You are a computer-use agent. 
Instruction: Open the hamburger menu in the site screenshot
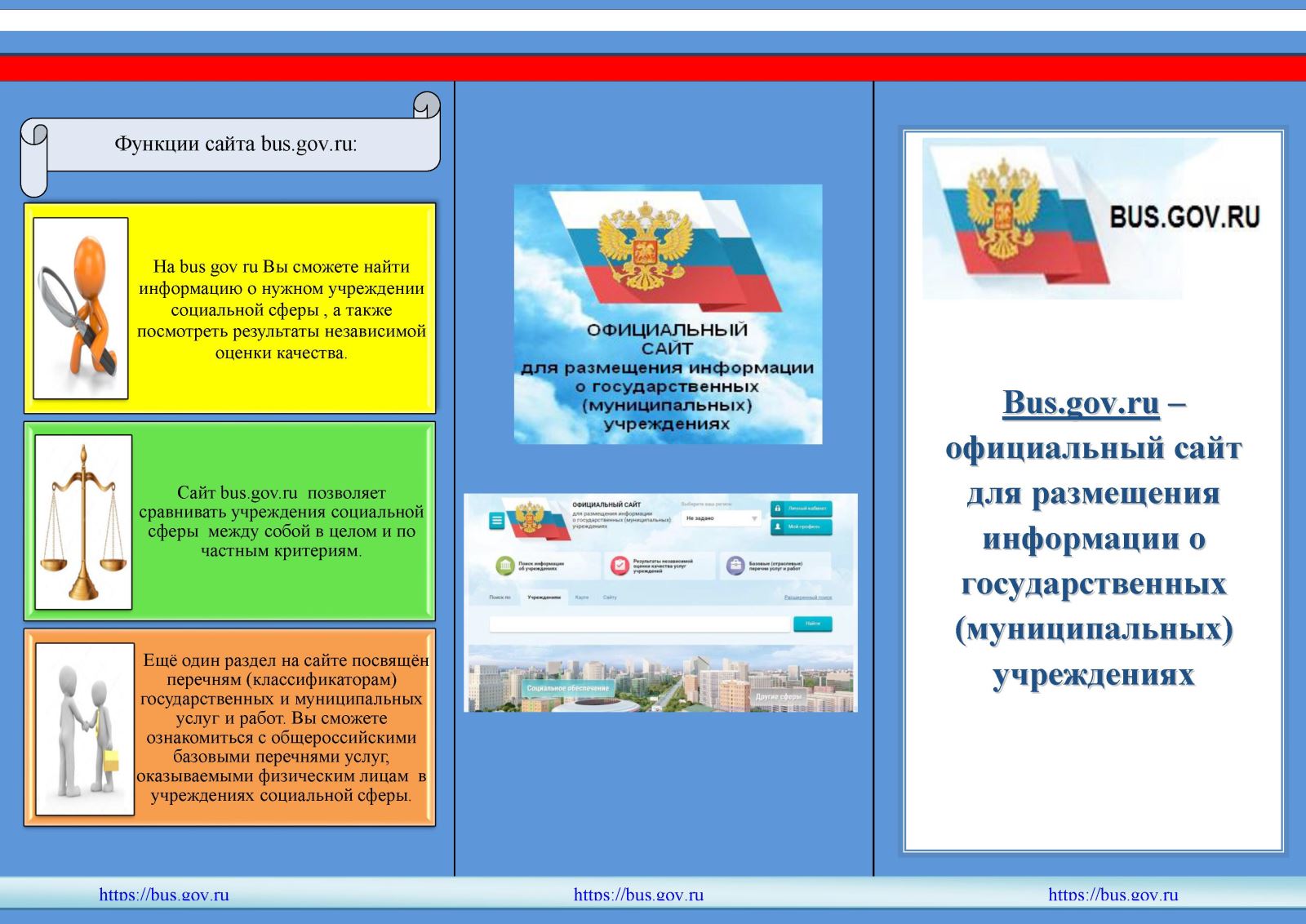point(496,521)
